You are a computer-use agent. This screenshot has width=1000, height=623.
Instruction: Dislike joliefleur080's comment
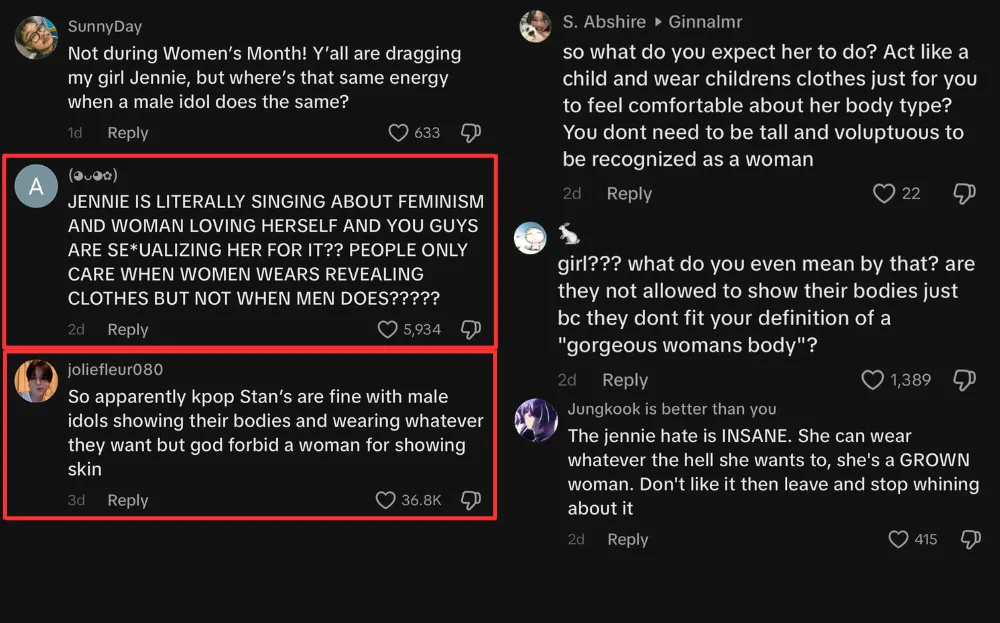pos(471,500)
